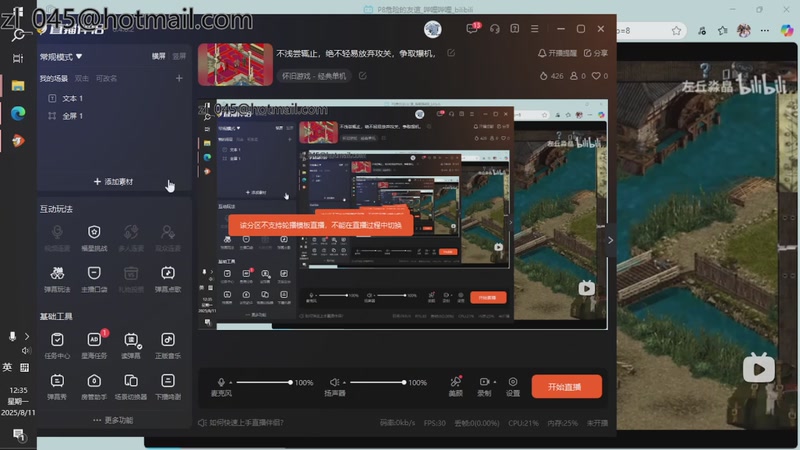
Task: Open the 设置 settings icon
Action: pos(513,386)
